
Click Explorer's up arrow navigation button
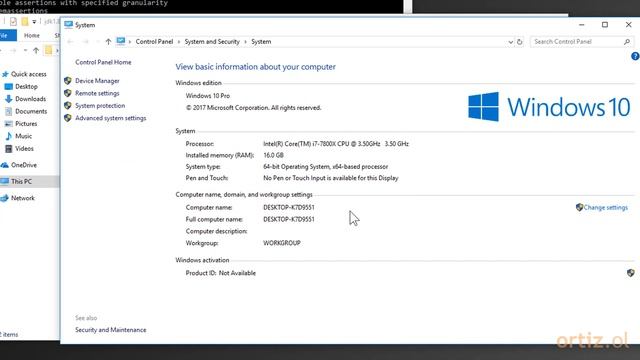pyautogui.click(x=36, y=51)
